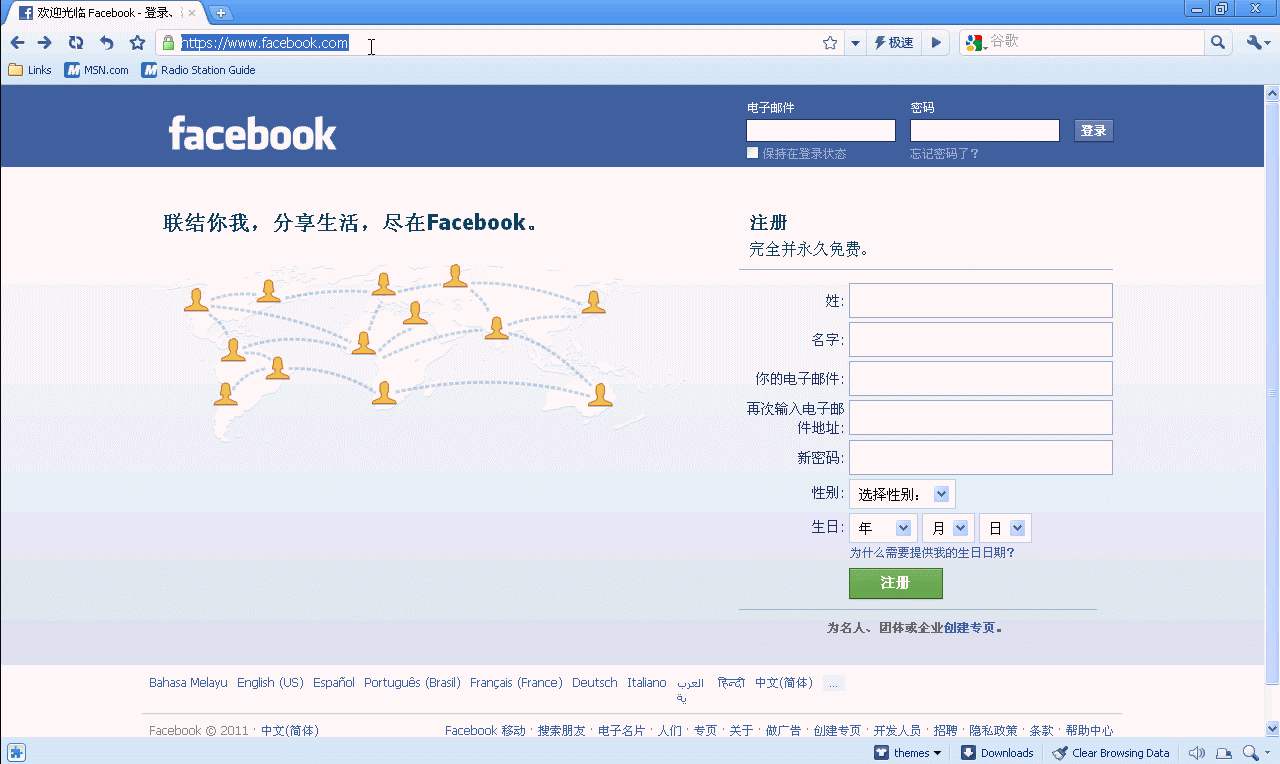This screenshot has height=764, width=1280.
Task: Bookmark this page with address bar star
Action: [x=829, y=43]
